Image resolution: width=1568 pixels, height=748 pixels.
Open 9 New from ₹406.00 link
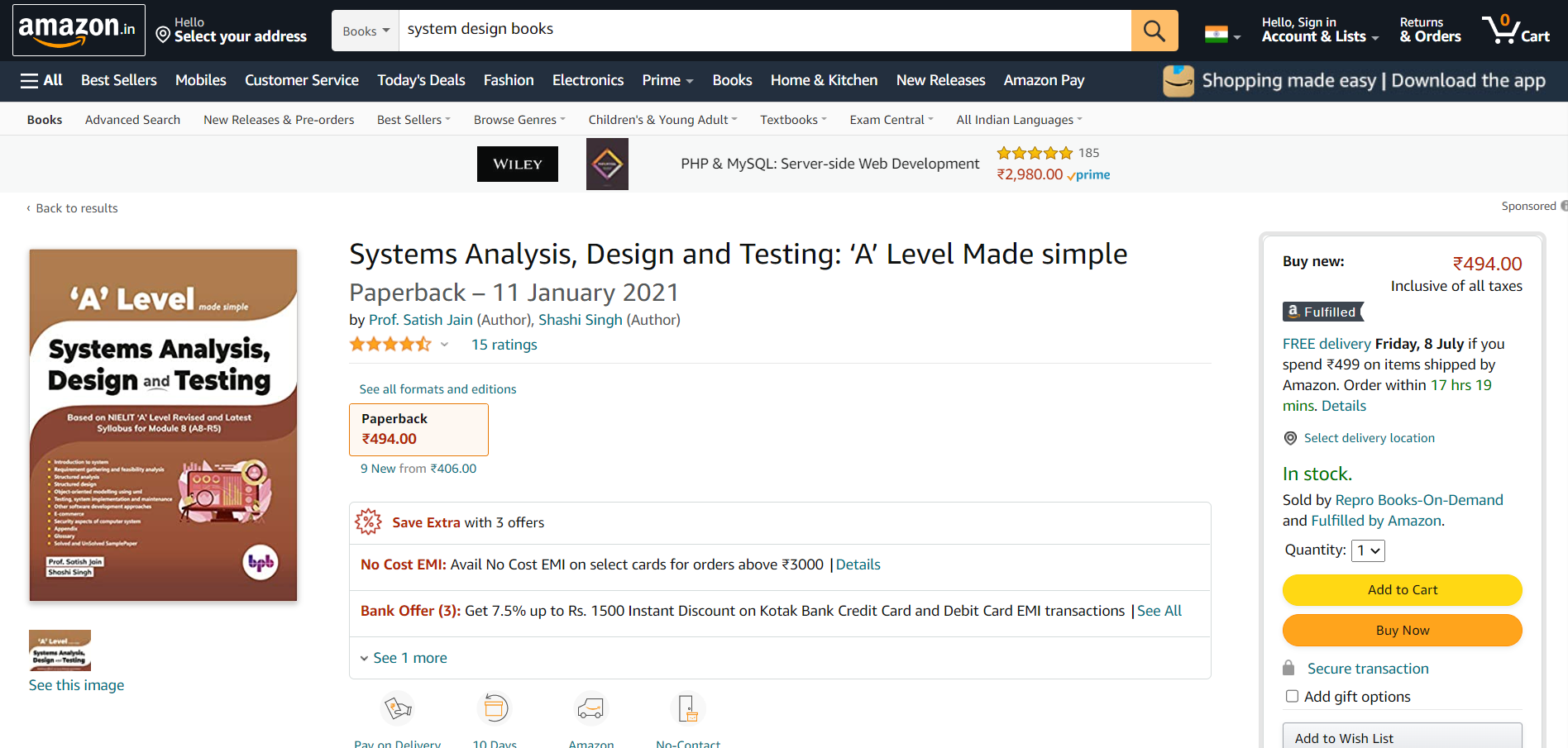tap(418, 469)
